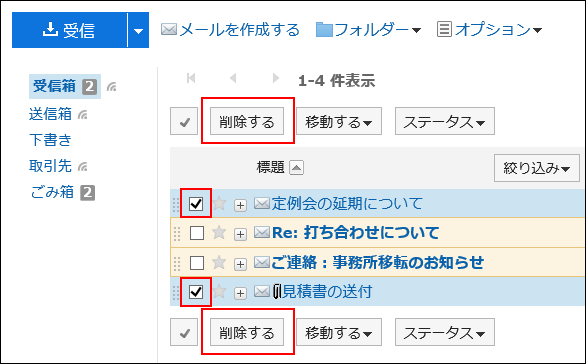Click メールを作成する to compose mail

pyautogui.click(x=230, y=30)
